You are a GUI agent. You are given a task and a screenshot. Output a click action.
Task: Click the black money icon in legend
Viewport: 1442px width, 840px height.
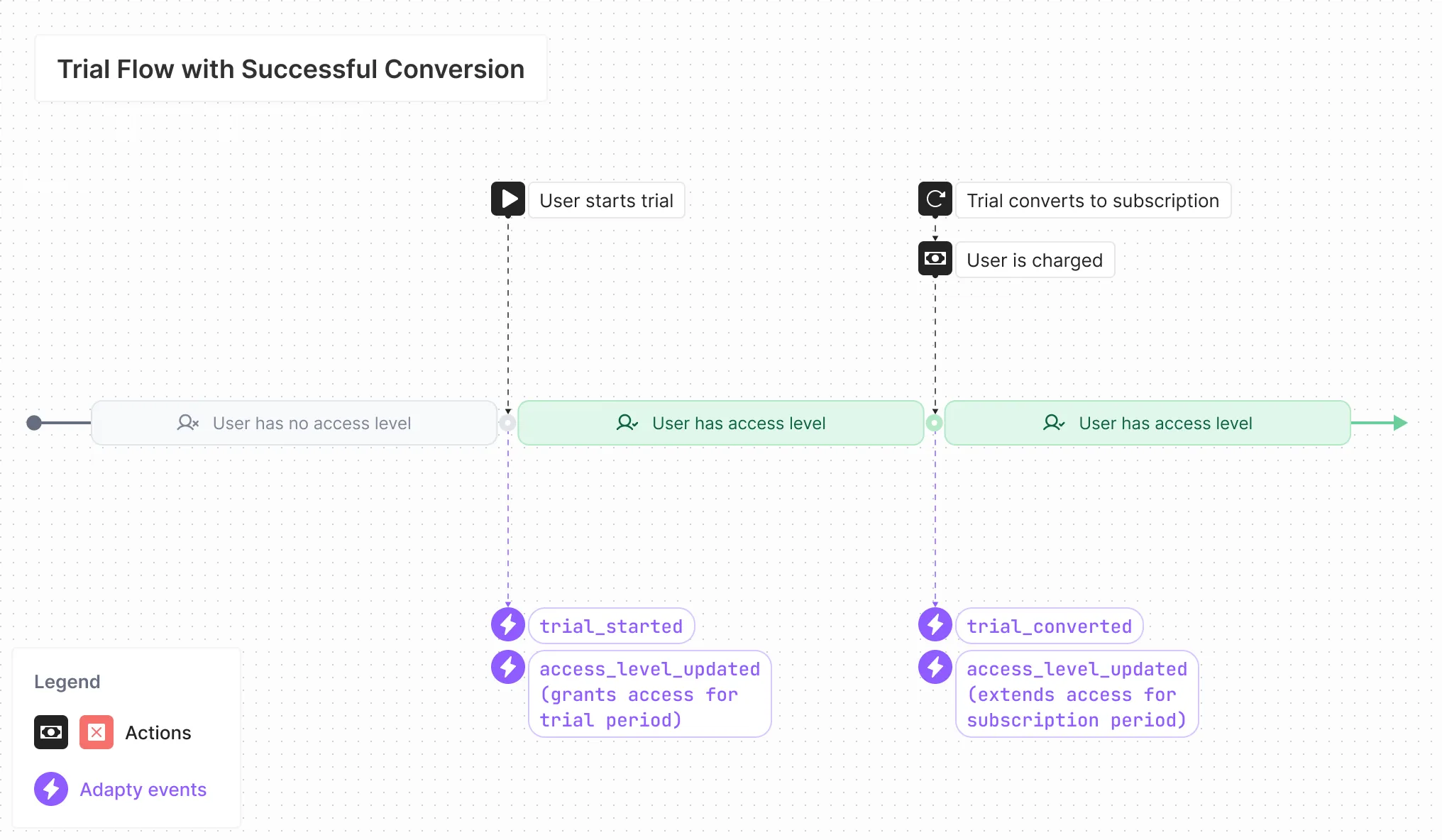click(x=51, y=732)
